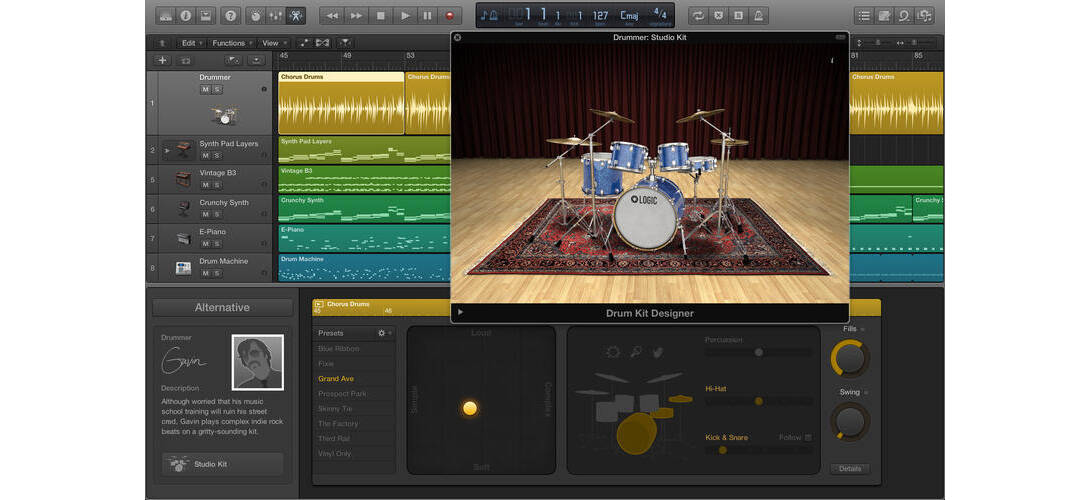
Task: Toggle Cycle mode button
Action: click(698, 15)
